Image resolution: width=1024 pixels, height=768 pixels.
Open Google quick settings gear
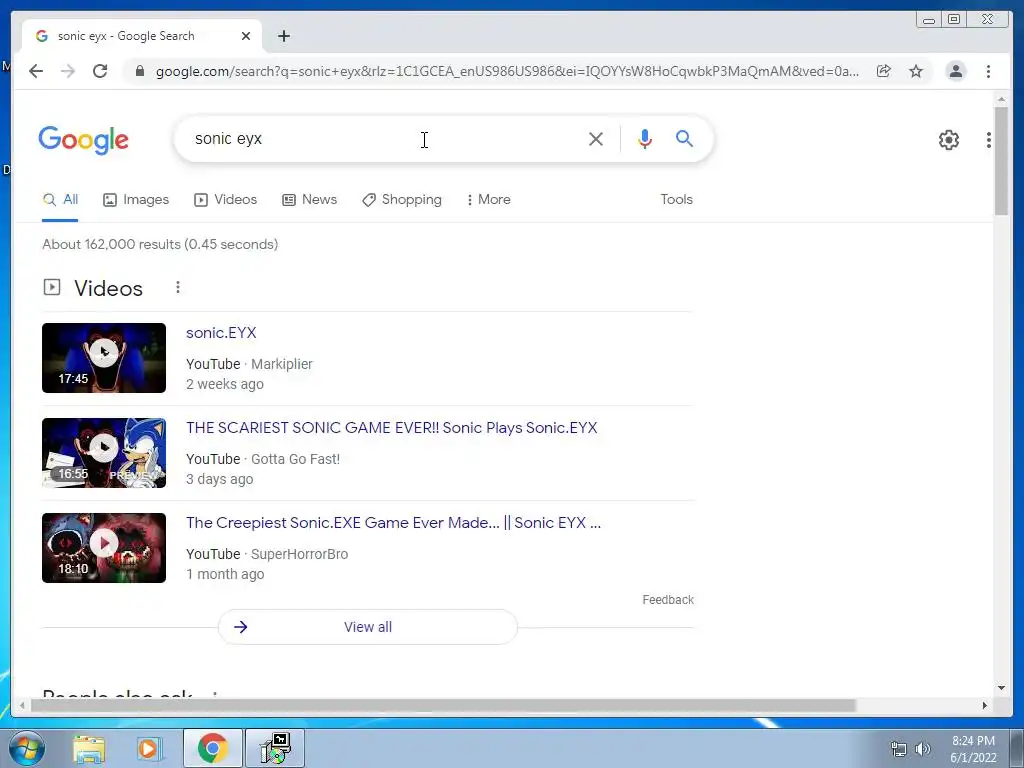(x=949, y=140)
